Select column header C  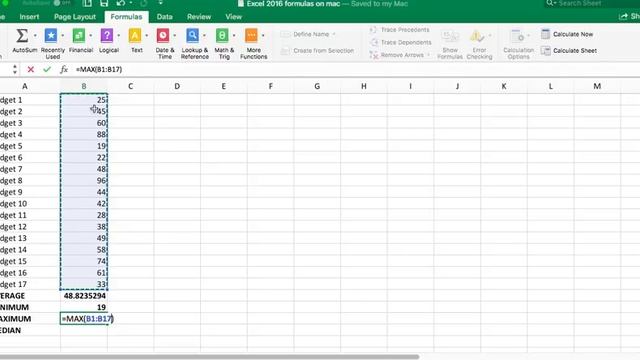(x=131, y=86)
